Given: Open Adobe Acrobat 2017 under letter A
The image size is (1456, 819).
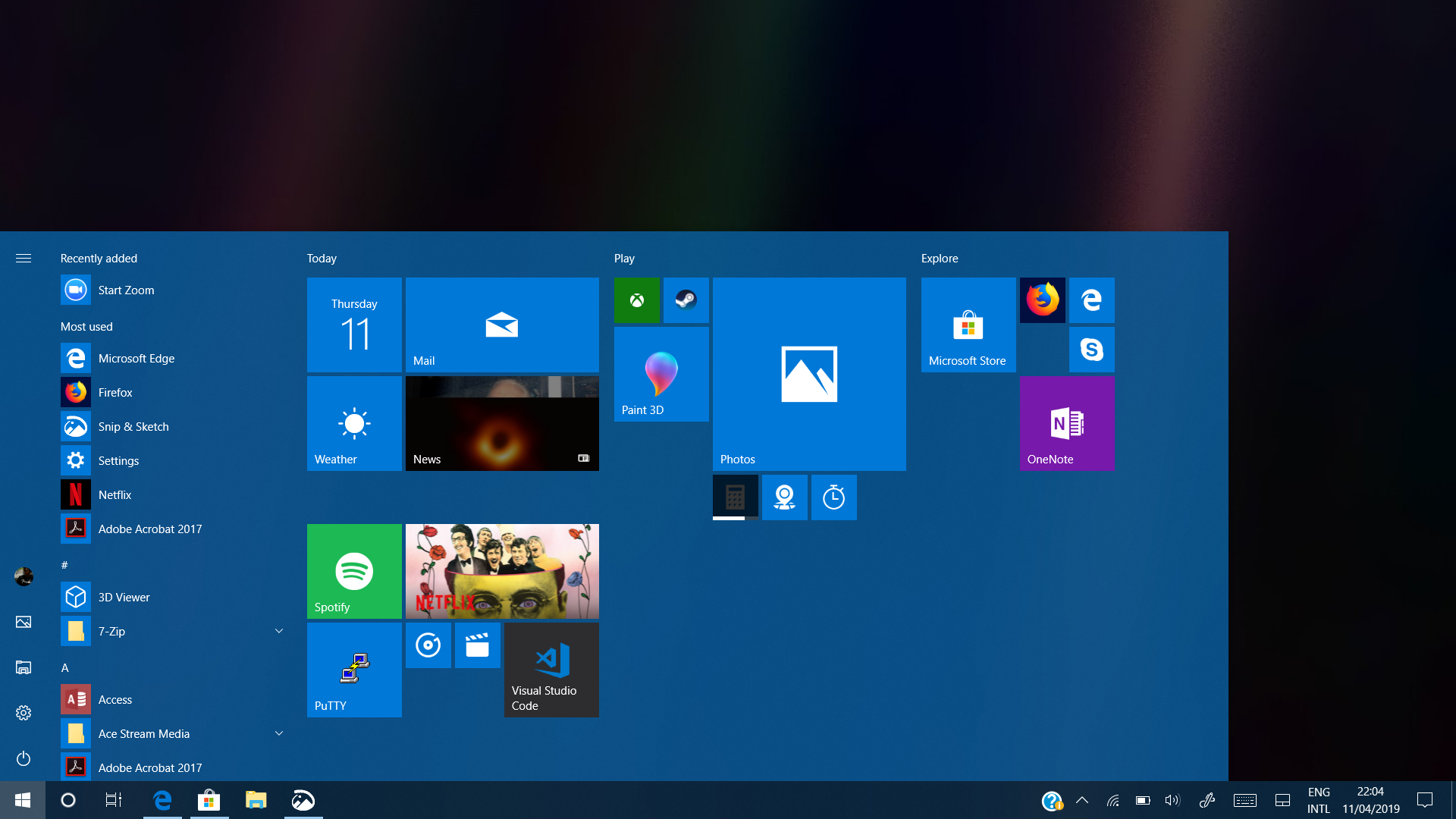Looking at the screenshot, I should click(x=174, y=766).
